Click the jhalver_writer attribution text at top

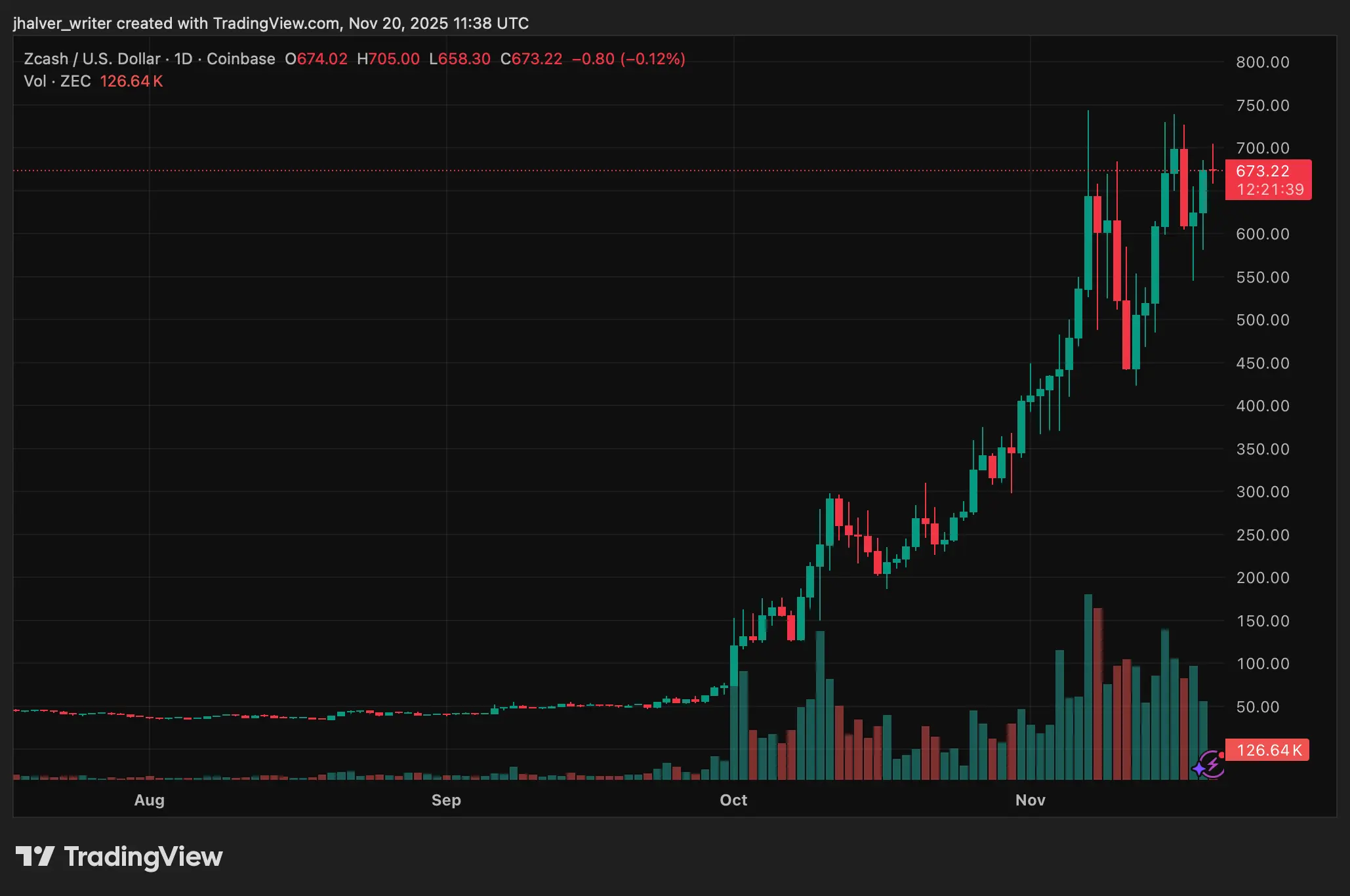point(62,23)
